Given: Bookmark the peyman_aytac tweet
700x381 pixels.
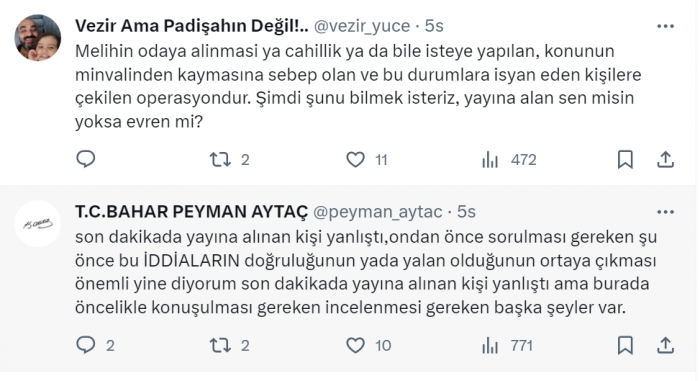Looking at the screenshot, I should 625,345.
